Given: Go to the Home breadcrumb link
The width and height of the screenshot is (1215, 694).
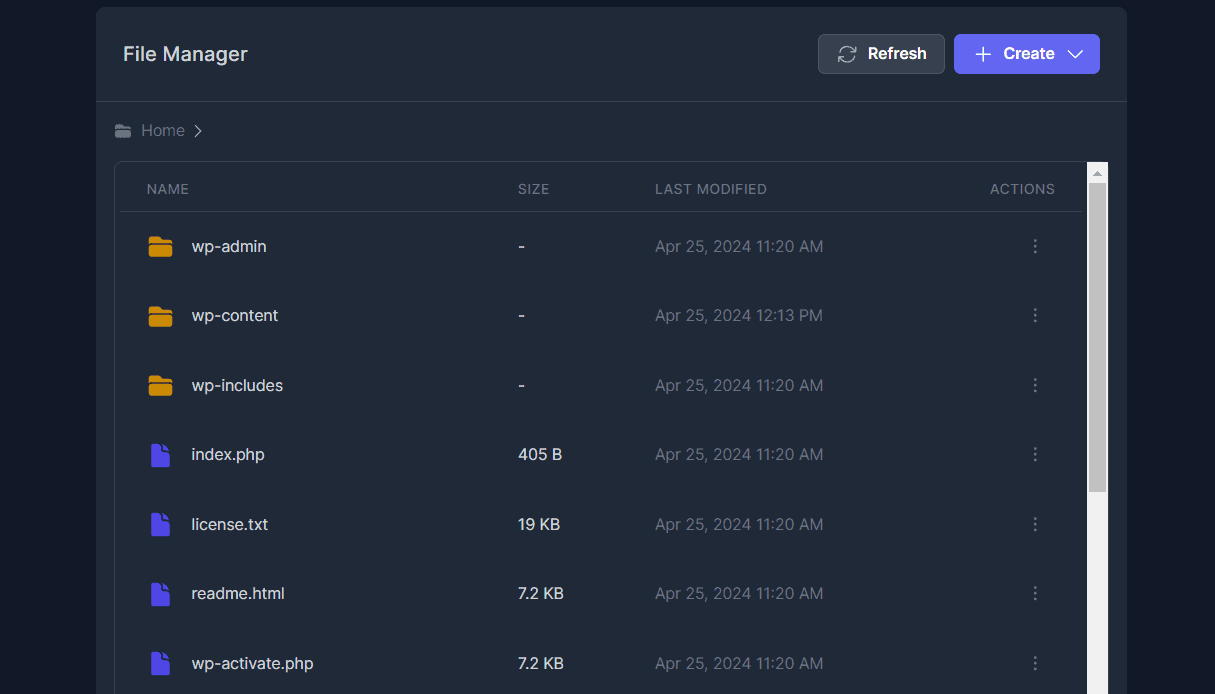Looking at the screenshot, I should pos(163,131).
